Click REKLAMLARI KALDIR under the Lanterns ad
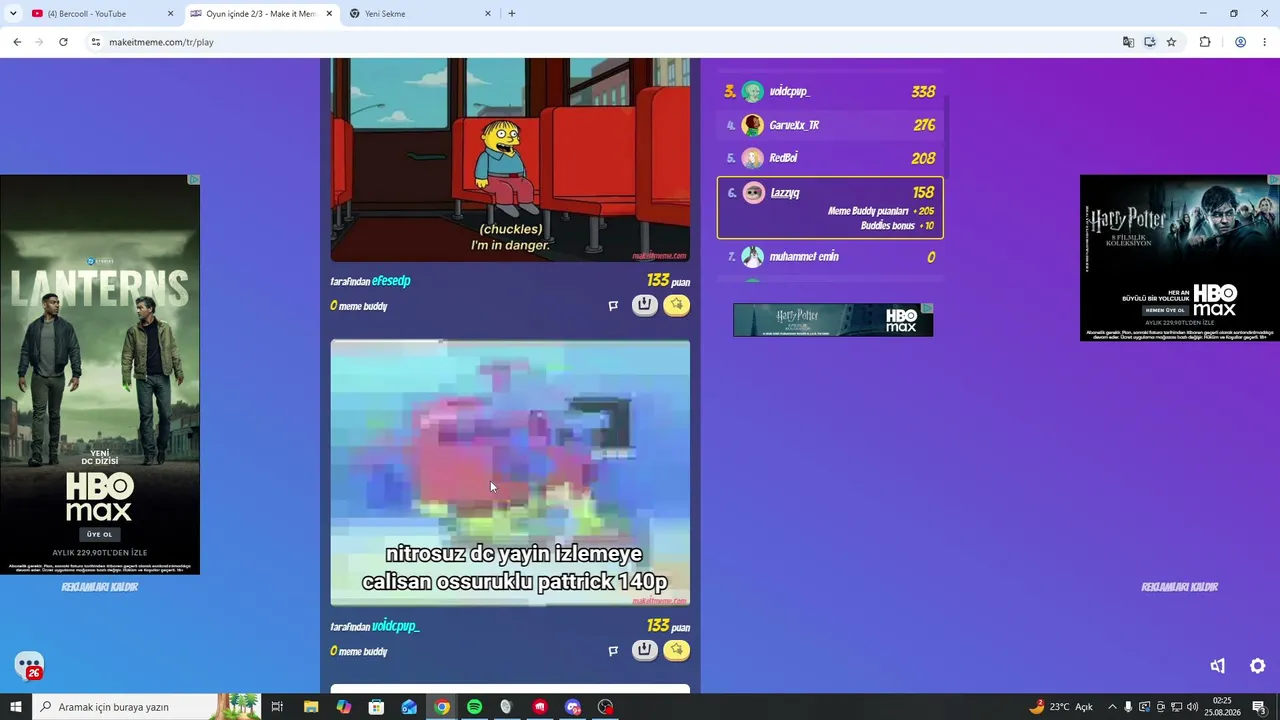This screenshot has height=720, width=1280. pyautogui.click(x=100, y=587)
